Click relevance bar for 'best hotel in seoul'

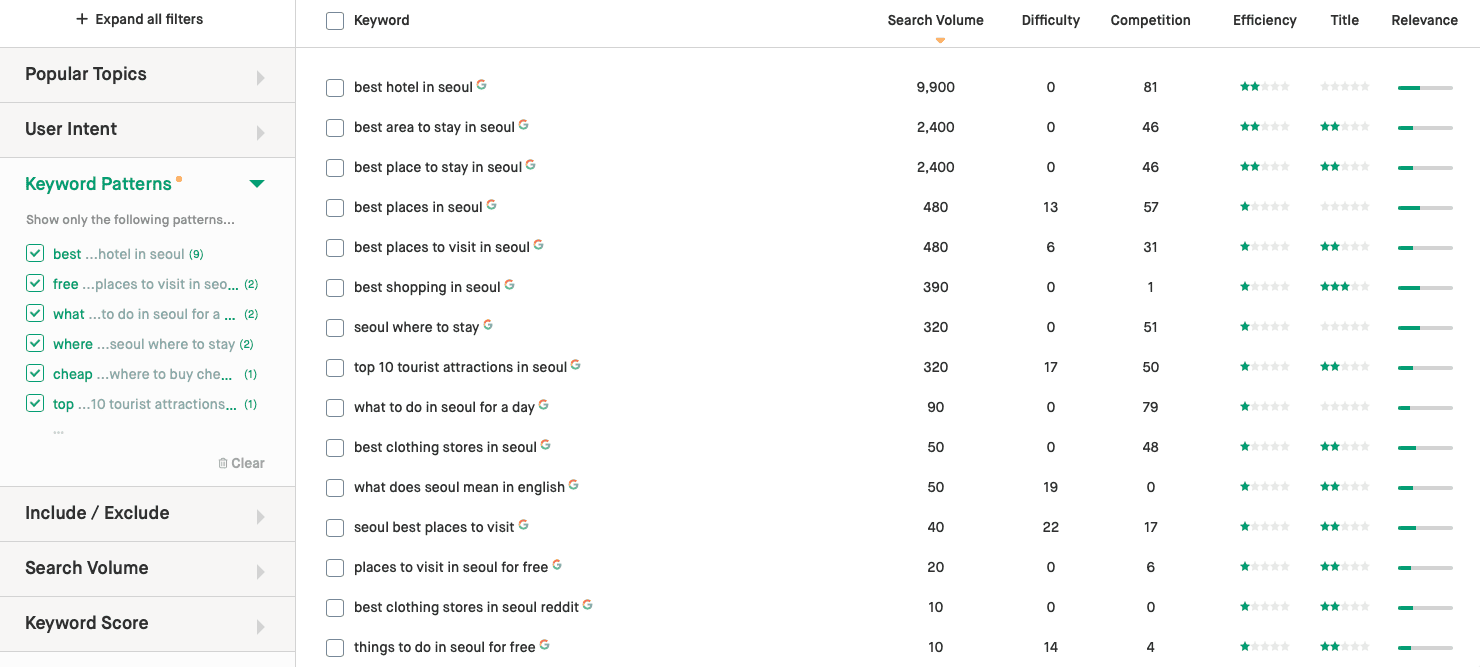[x=1425, y=88]
